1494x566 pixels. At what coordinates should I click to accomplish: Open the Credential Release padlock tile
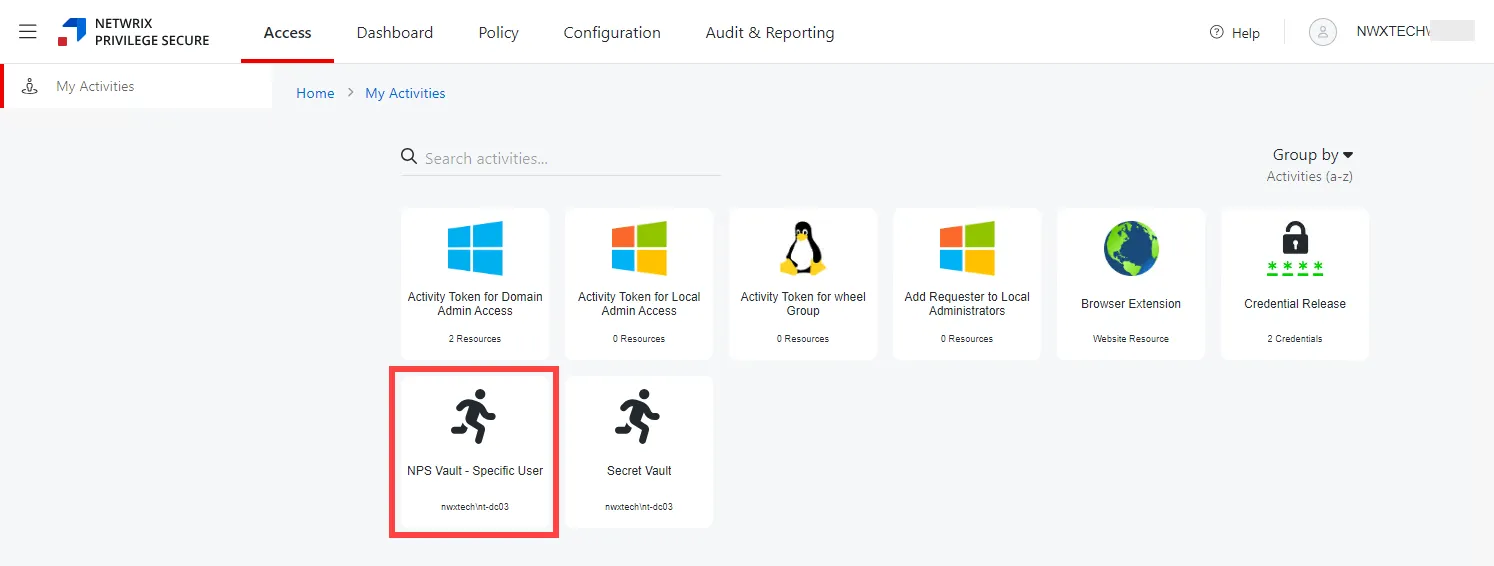click(x=1295, y=284)
